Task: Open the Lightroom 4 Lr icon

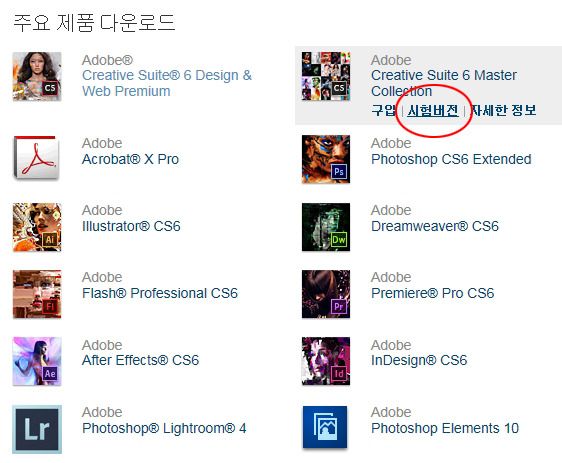Action: pyautogui.click(x=37, y=429)
